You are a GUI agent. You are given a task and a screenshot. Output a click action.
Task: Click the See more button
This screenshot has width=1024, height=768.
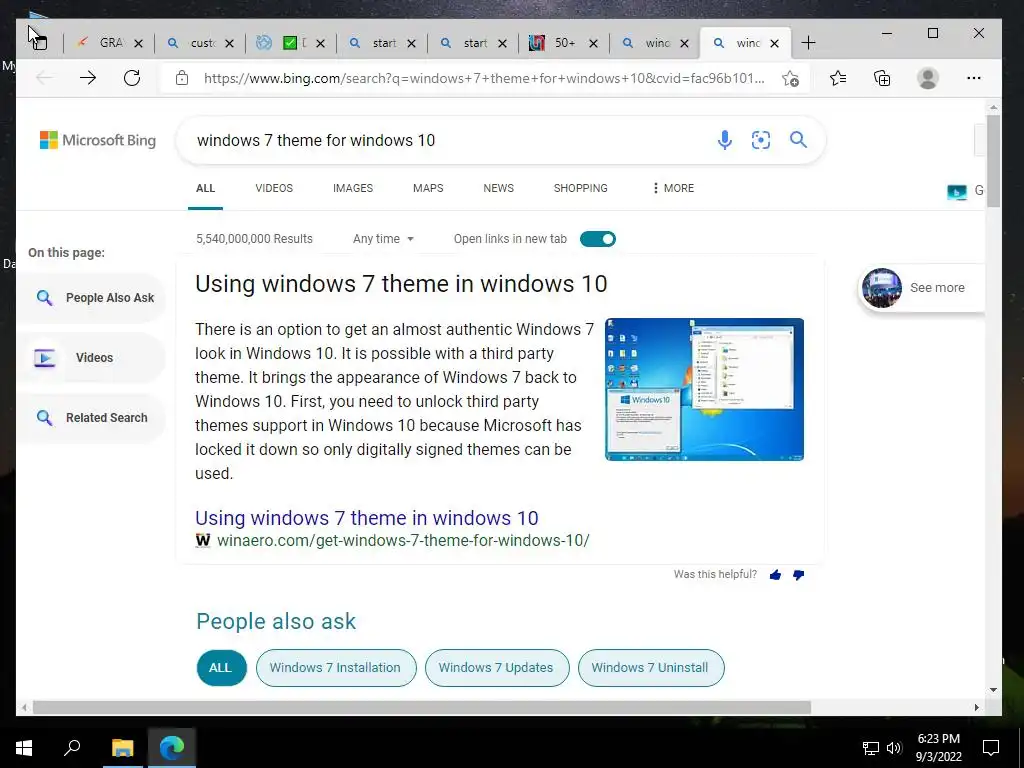(921, 288)
